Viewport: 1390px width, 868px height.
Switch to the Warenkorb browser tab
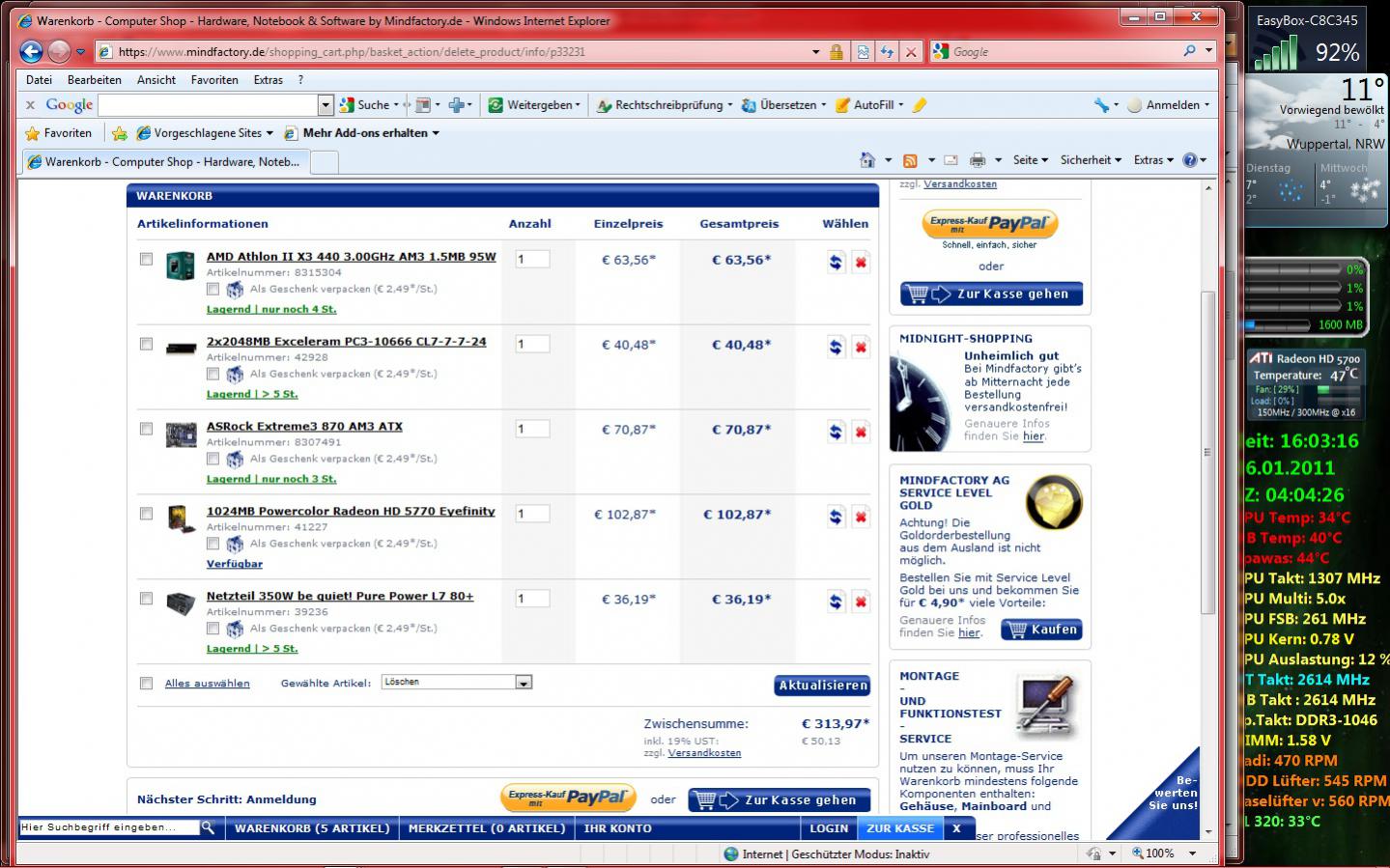165,161
